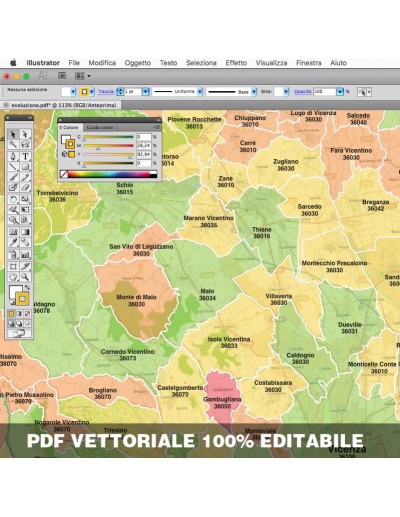The width and height of the screenshot is (400, 517).
Task: Click the Y value field showing 92,94
Action: coord(144,154)
